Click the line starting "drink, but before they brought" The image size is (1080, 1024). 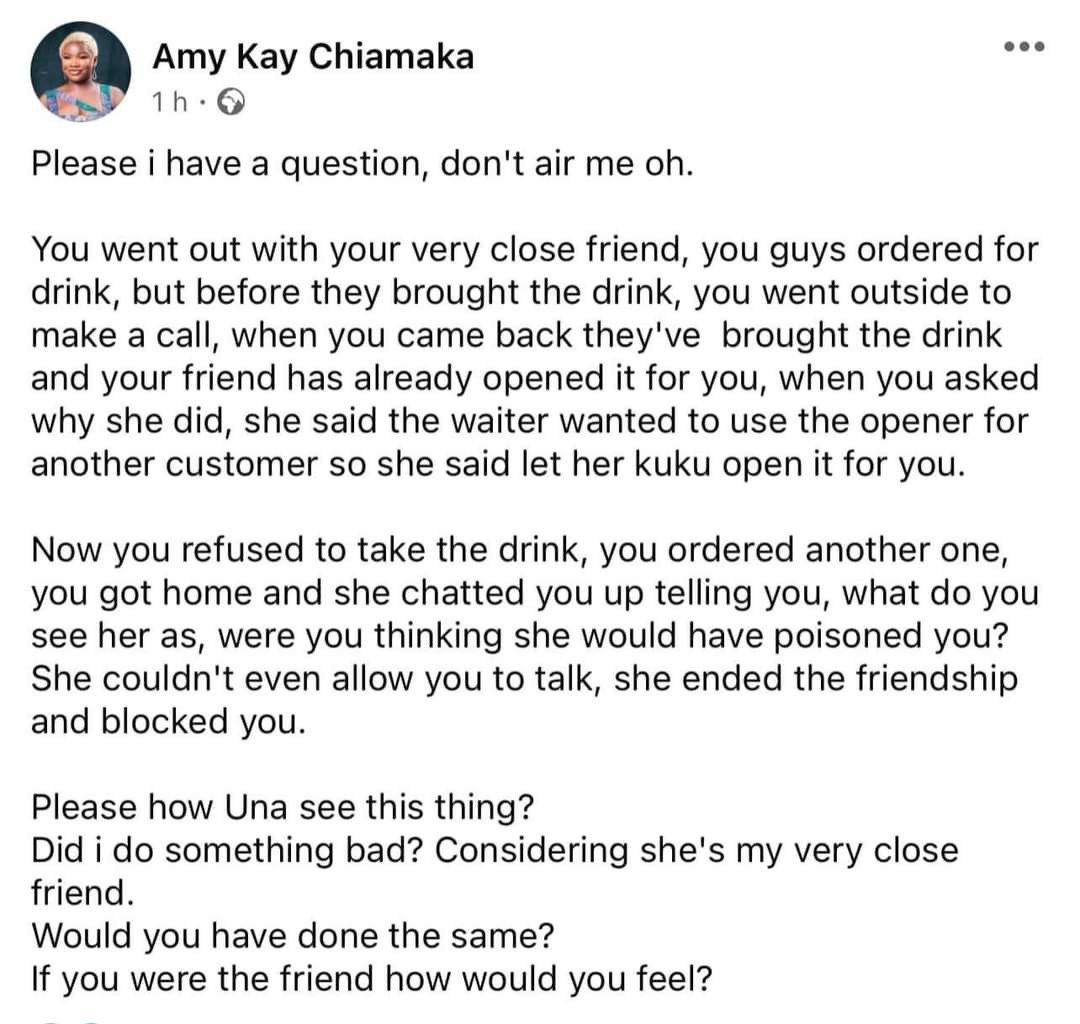[521, 293]
